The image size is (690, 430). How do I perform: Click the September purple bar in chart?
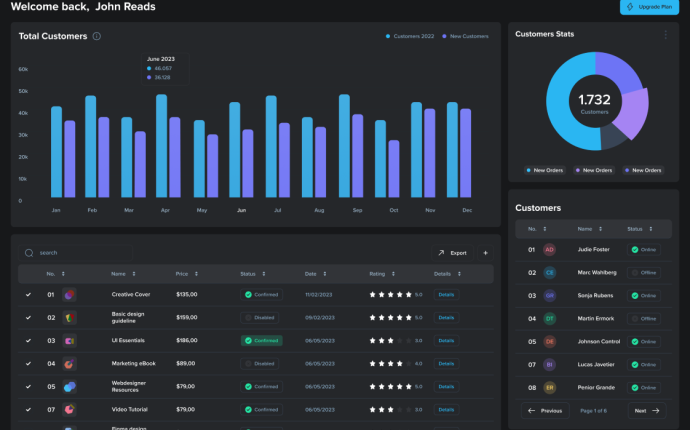(x=358, y=156)
